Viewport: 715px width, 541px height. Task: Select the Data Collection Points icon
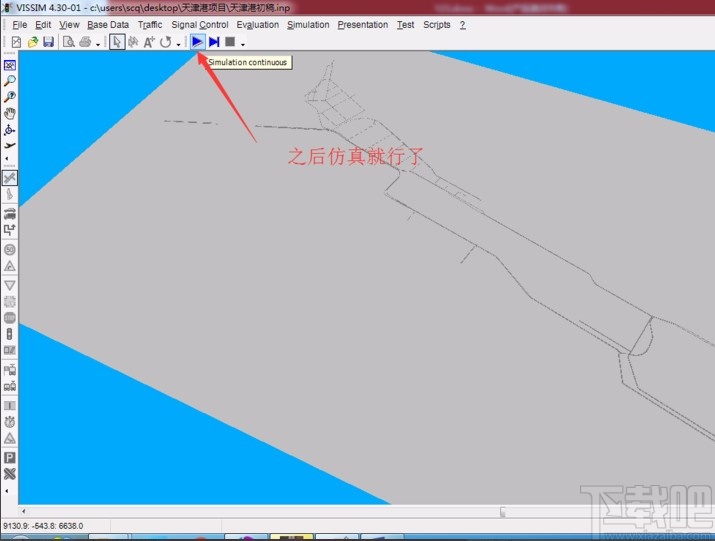click(x=10, y=406)
